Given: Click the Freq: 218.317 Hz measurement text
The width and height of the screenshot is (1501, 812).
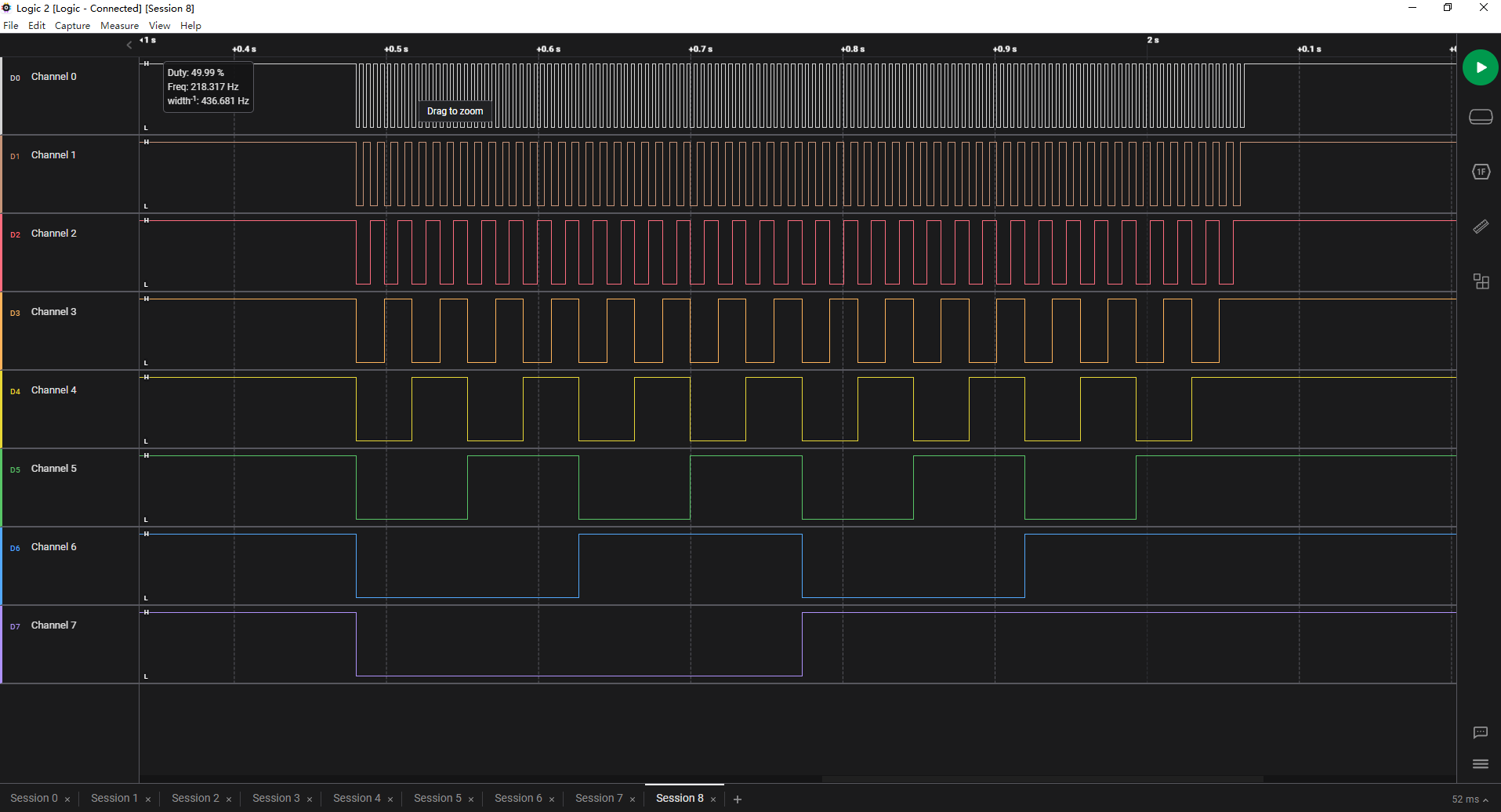Looking at the screenshot, I should 203,87.
